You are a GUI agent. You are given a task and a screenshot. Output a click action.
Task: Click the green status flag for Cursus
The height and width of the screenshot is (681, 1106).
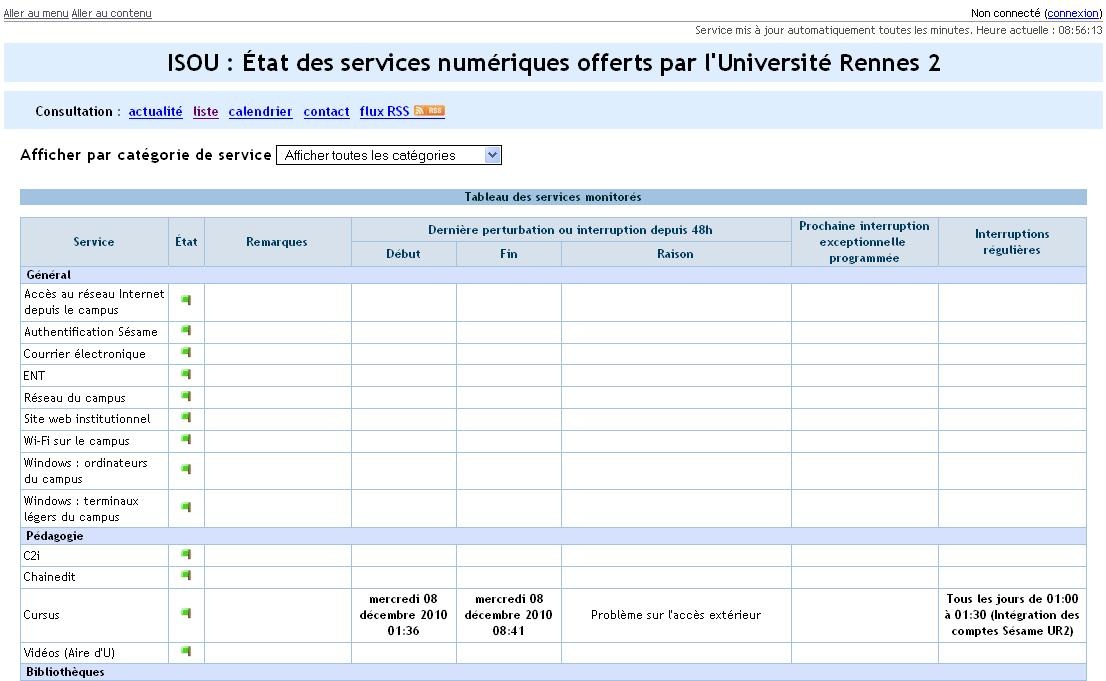point(186,614)
